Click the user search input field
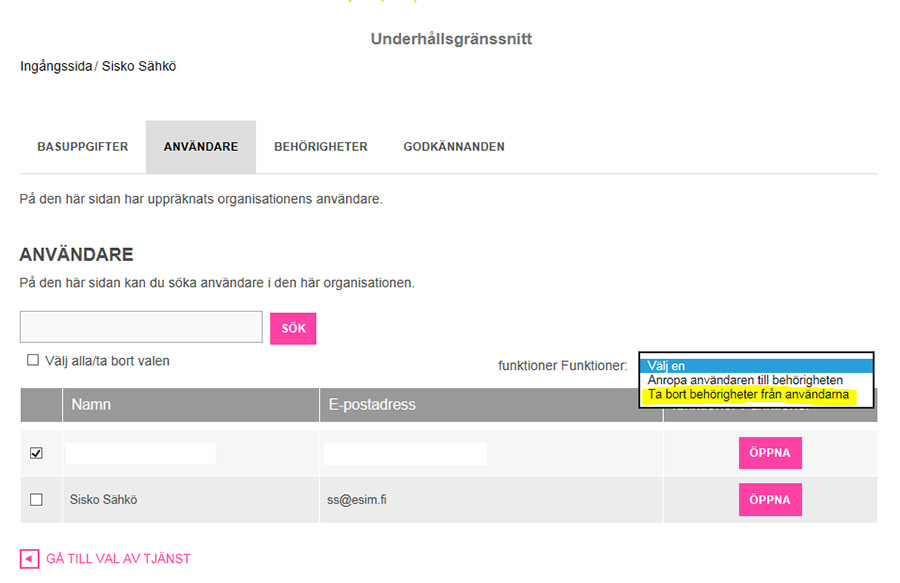 pos(141,327)
